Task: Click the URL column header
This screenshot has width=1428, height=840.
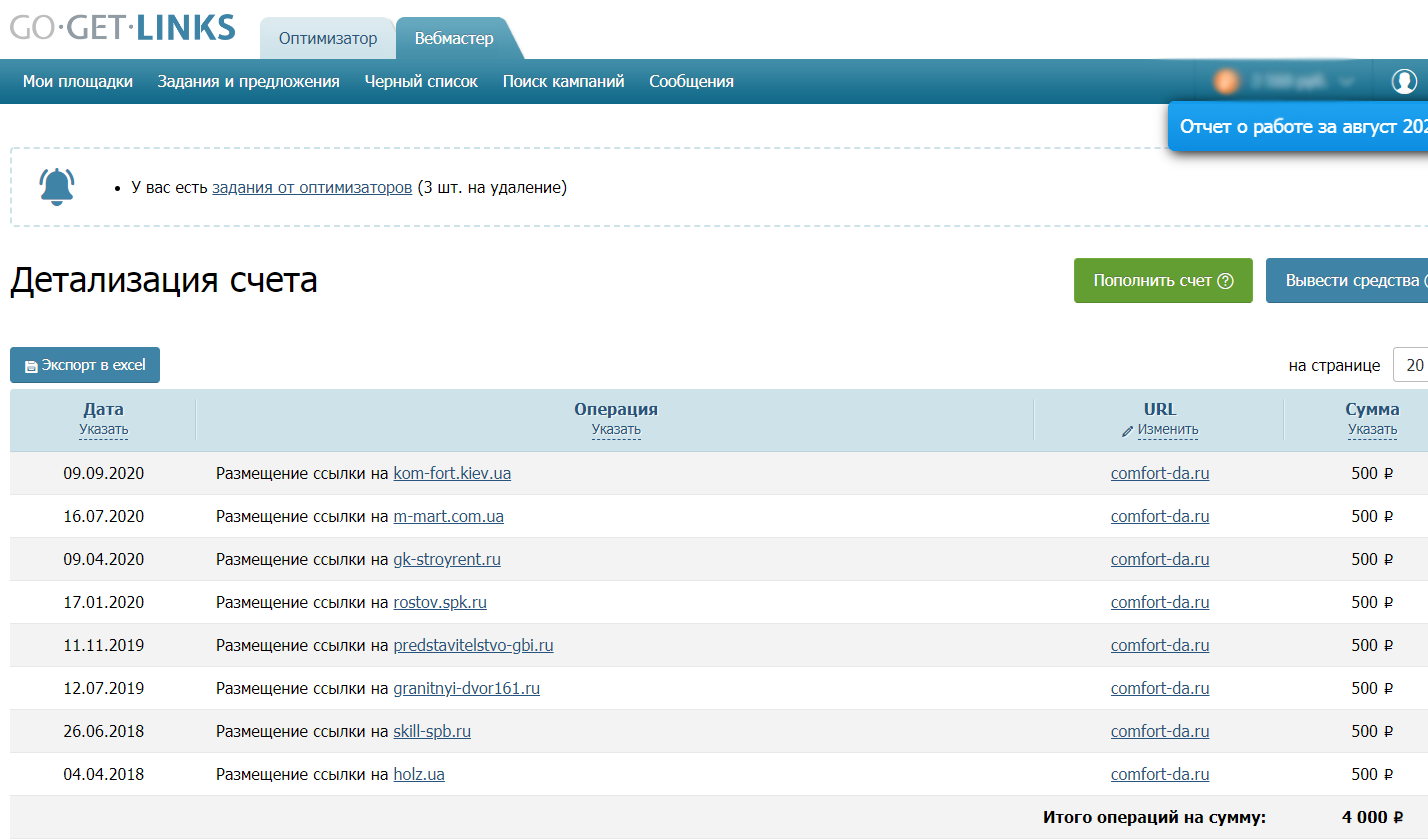Action: pyautogui.click(x=1160, y=409)
